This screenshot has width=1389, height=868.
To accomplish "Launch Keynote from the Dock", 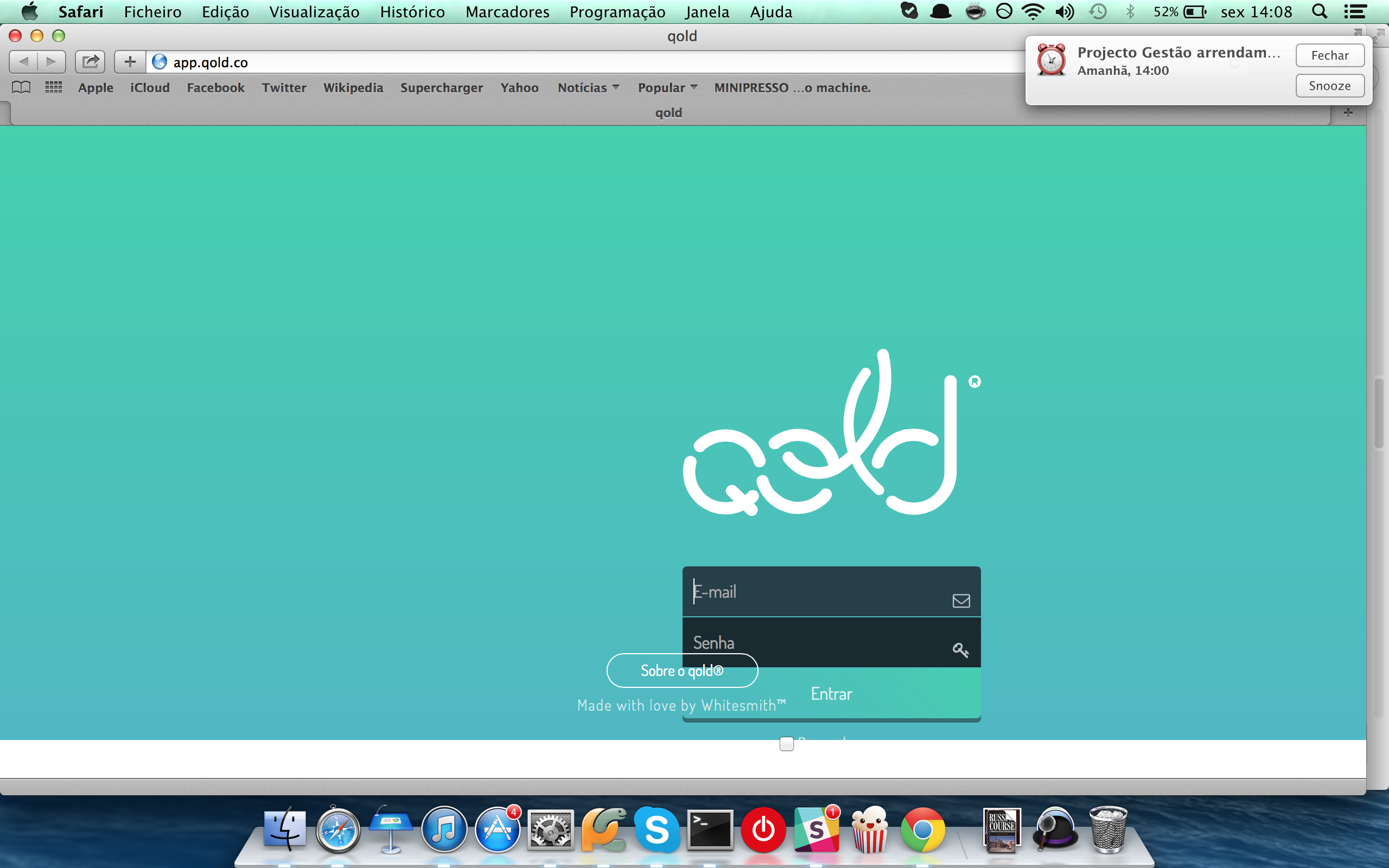I will [391, 829].
